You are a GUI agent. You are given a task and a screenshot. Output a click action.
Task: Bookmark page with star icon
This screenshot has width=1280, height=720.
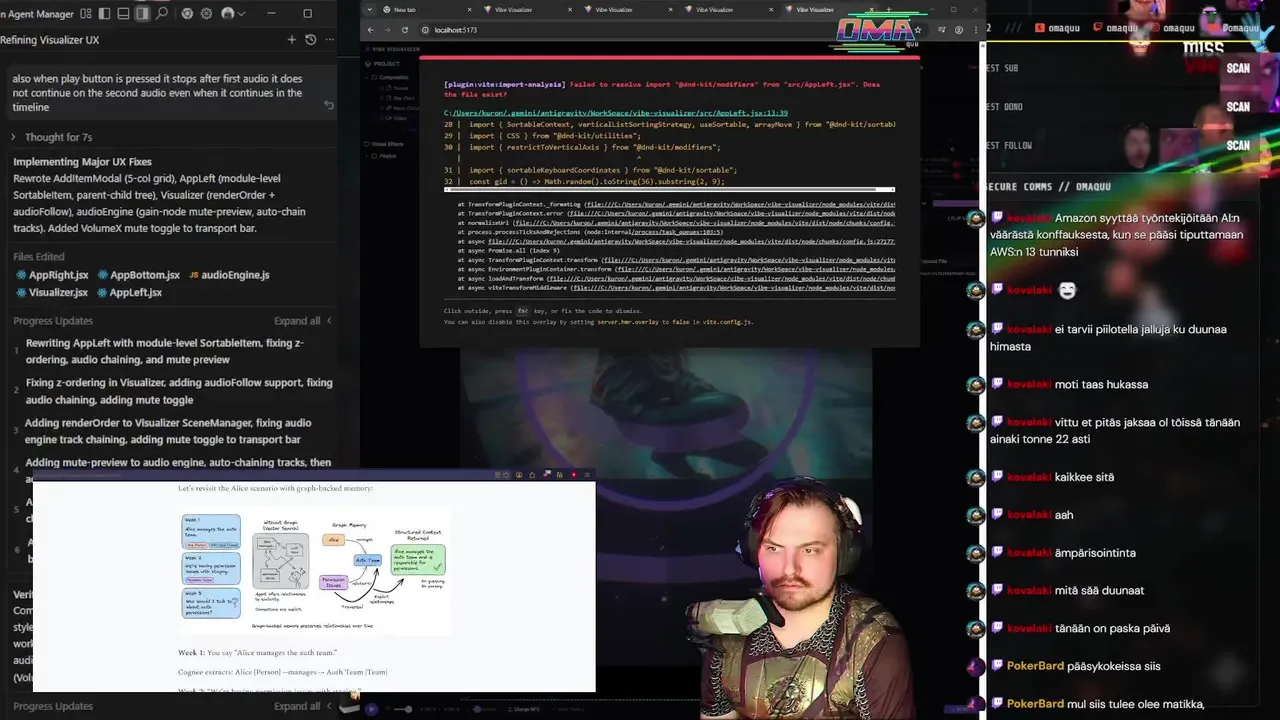click(x=918, y=30)
